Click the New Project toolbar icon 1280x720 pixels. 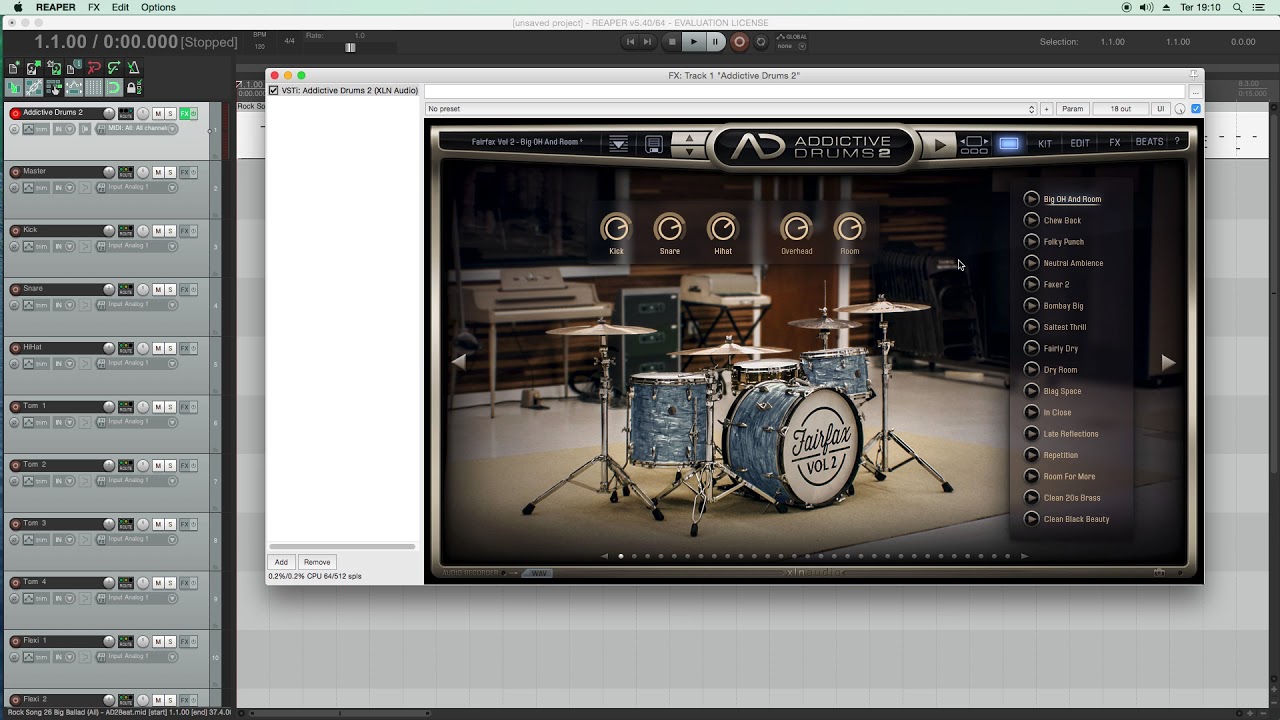coord(13,68)
